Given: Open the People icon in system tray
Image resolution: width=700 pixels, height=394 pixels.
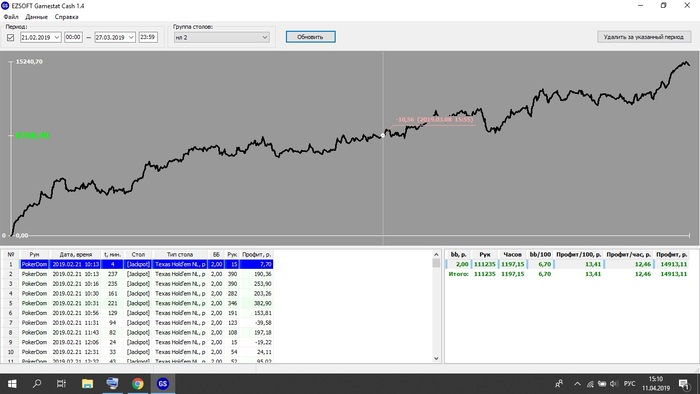Looking at the screenshot, I should 558,384.
